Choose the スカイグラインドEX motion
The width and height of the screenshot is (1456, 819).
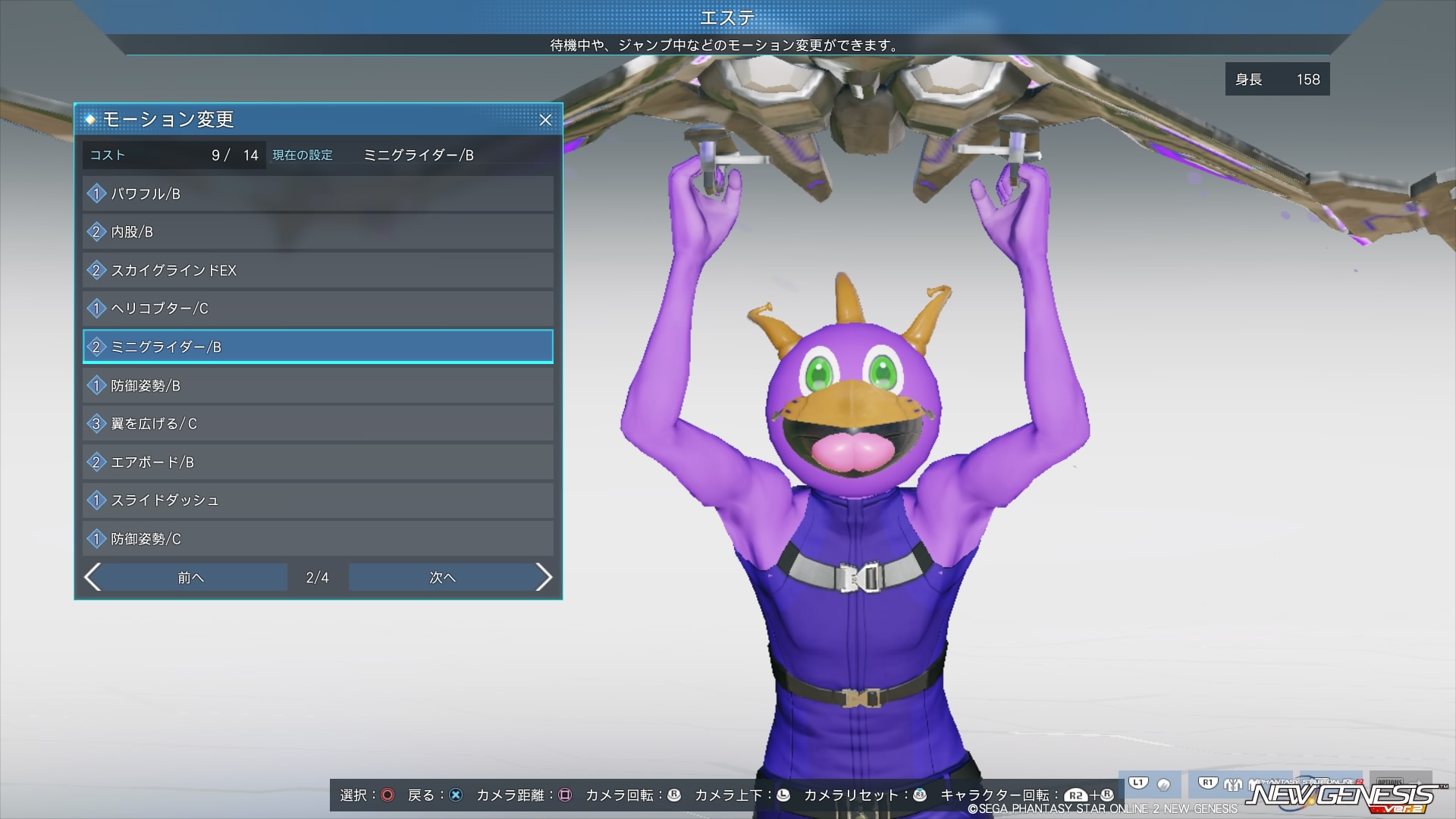click(318, 270)
